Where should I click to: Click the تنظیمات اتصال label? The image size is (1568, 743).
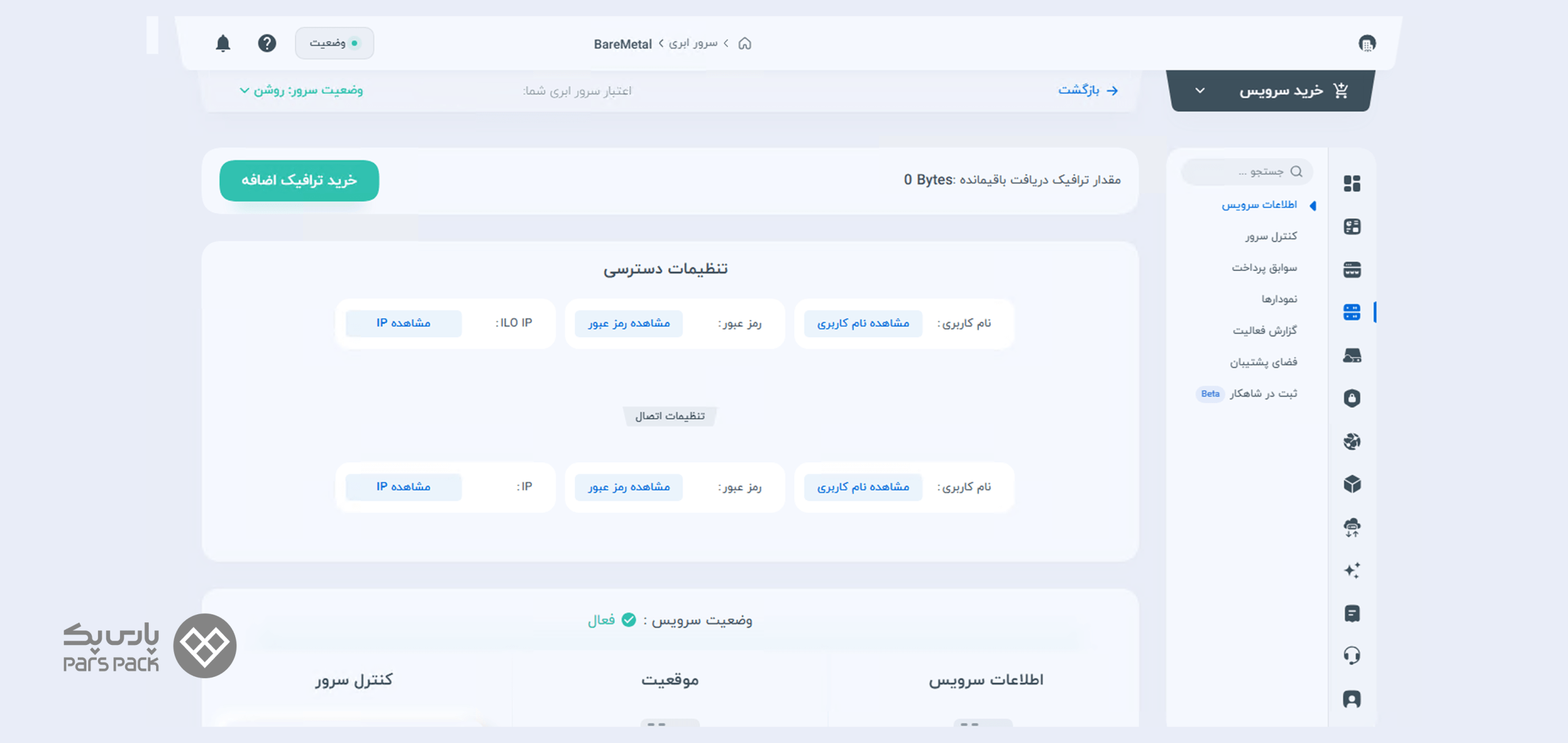[669, 417]
